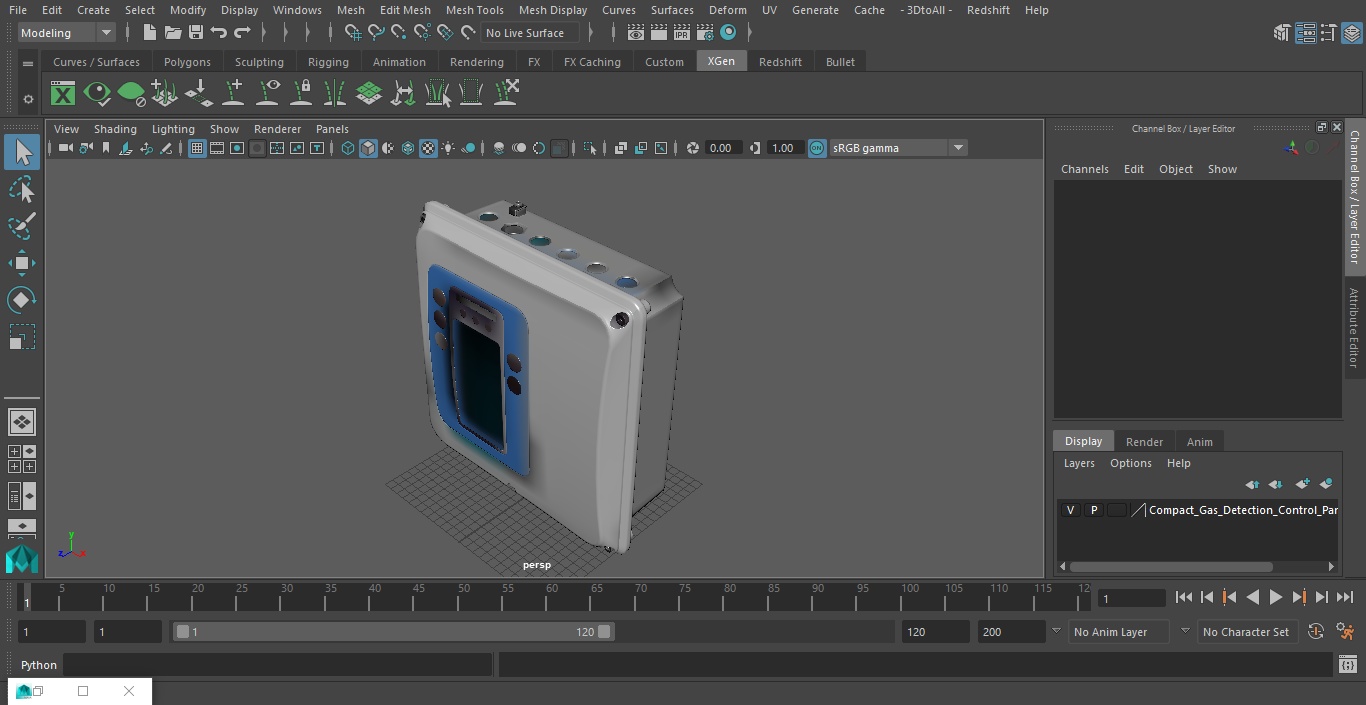Play animation forward button
This screenshot has width=1366, height=705.
[1276, 597]
